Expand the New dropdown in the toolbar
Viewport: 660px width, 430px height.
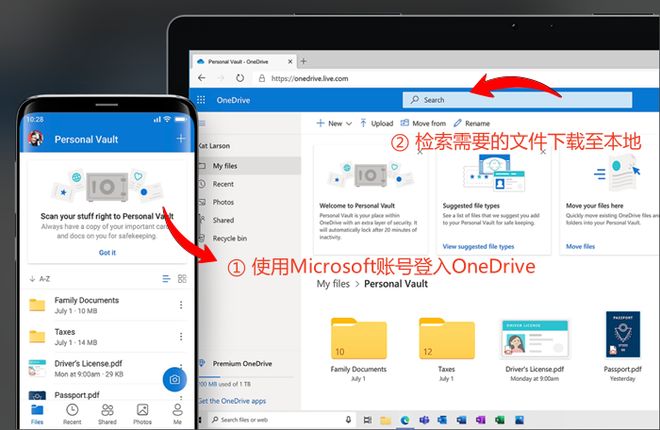(x=334, y=123)
